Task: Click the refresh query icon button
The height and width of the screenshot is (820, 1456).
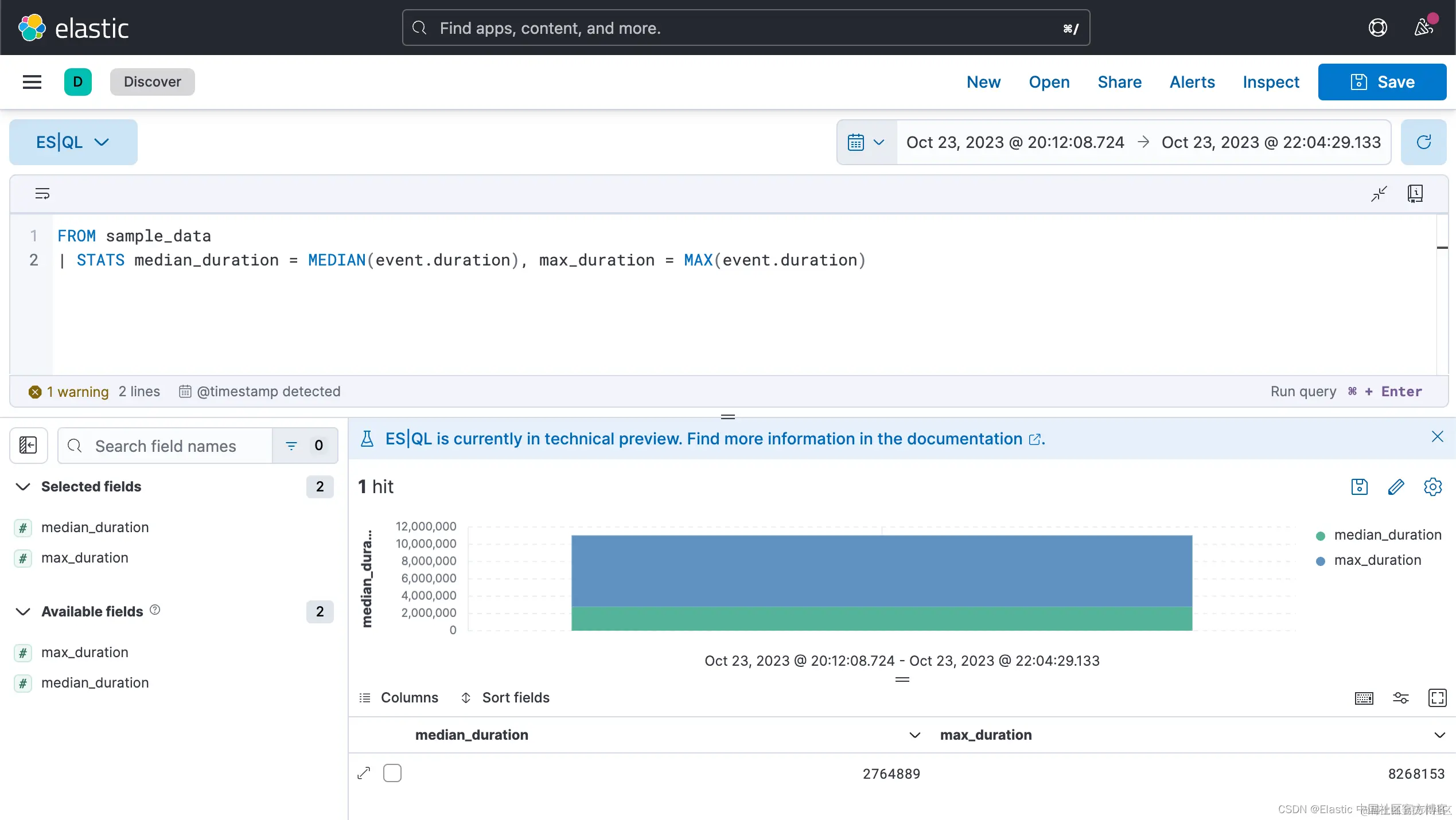Action: [x=1423, y=142]
